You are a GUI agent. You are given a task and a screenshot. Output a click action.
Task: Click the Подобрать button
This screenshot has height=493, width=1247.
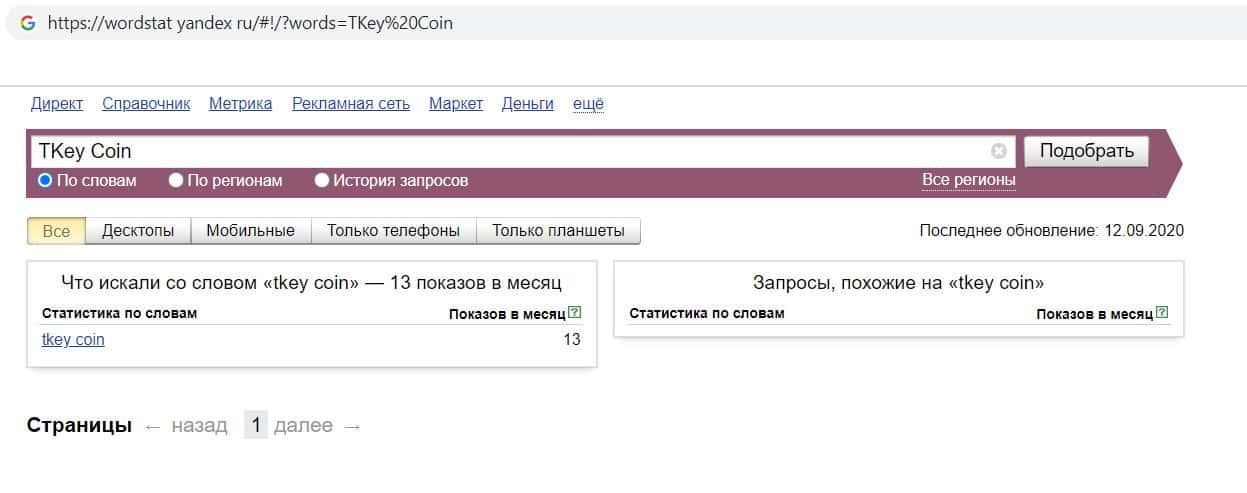click(1087, 151)
